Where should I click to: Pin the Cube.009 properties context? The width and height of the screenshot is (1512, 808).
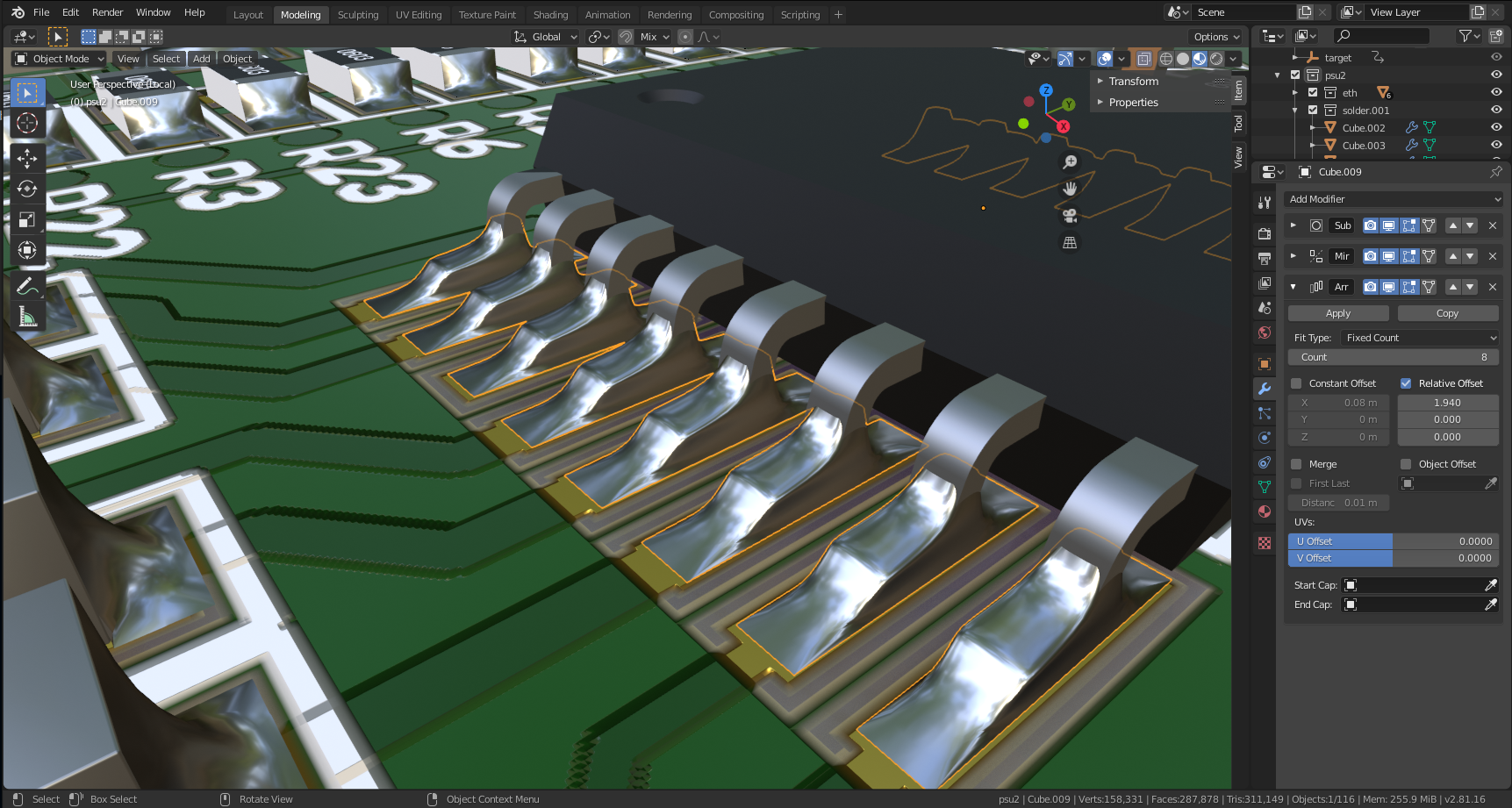point(1496,172)
